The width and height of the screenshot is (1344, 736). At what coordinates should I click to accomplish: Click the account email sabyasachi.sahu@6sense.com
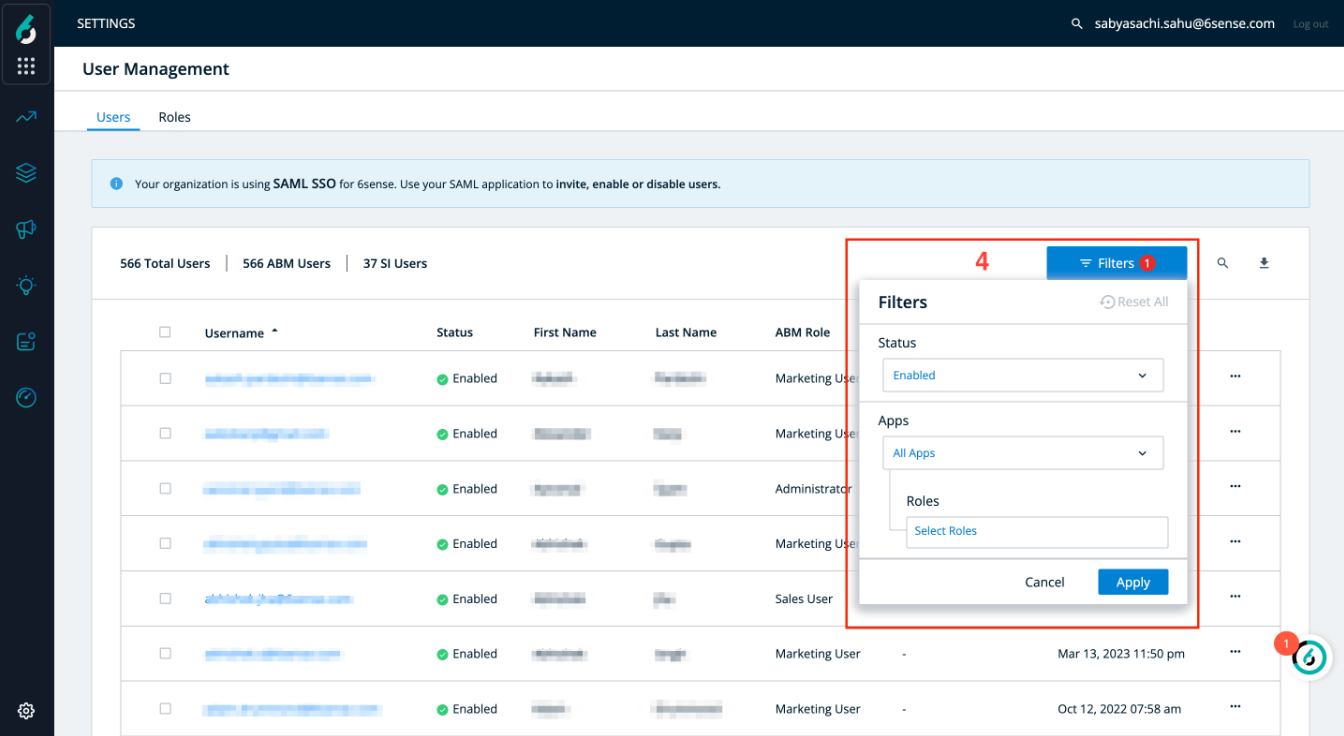1183,23
